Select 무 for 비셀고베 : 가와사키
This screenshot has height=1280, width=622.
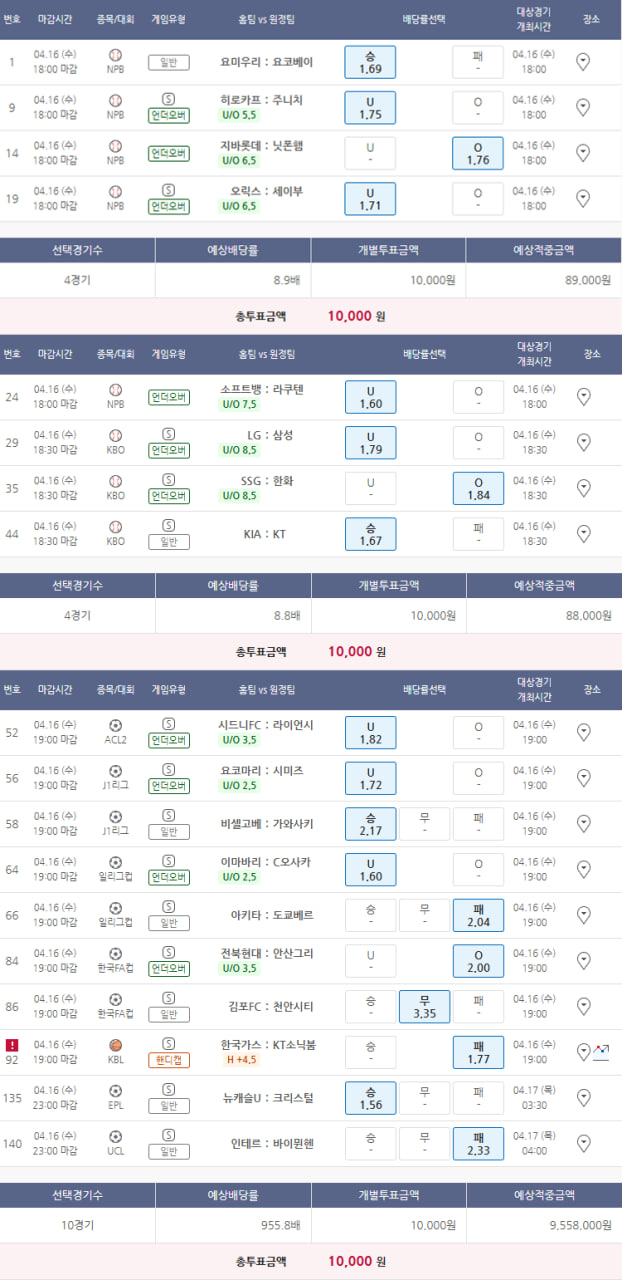(x=424, y=824)
